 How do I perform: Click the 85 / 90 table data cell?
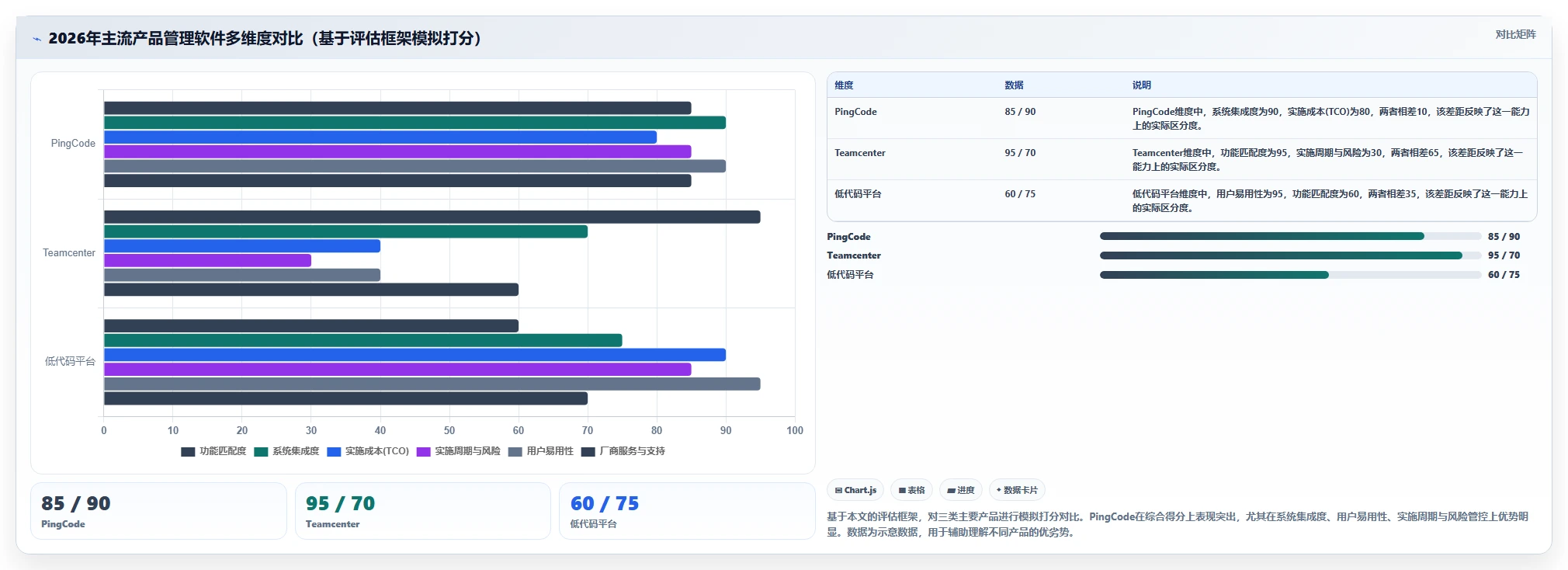tap(1020, 112)
